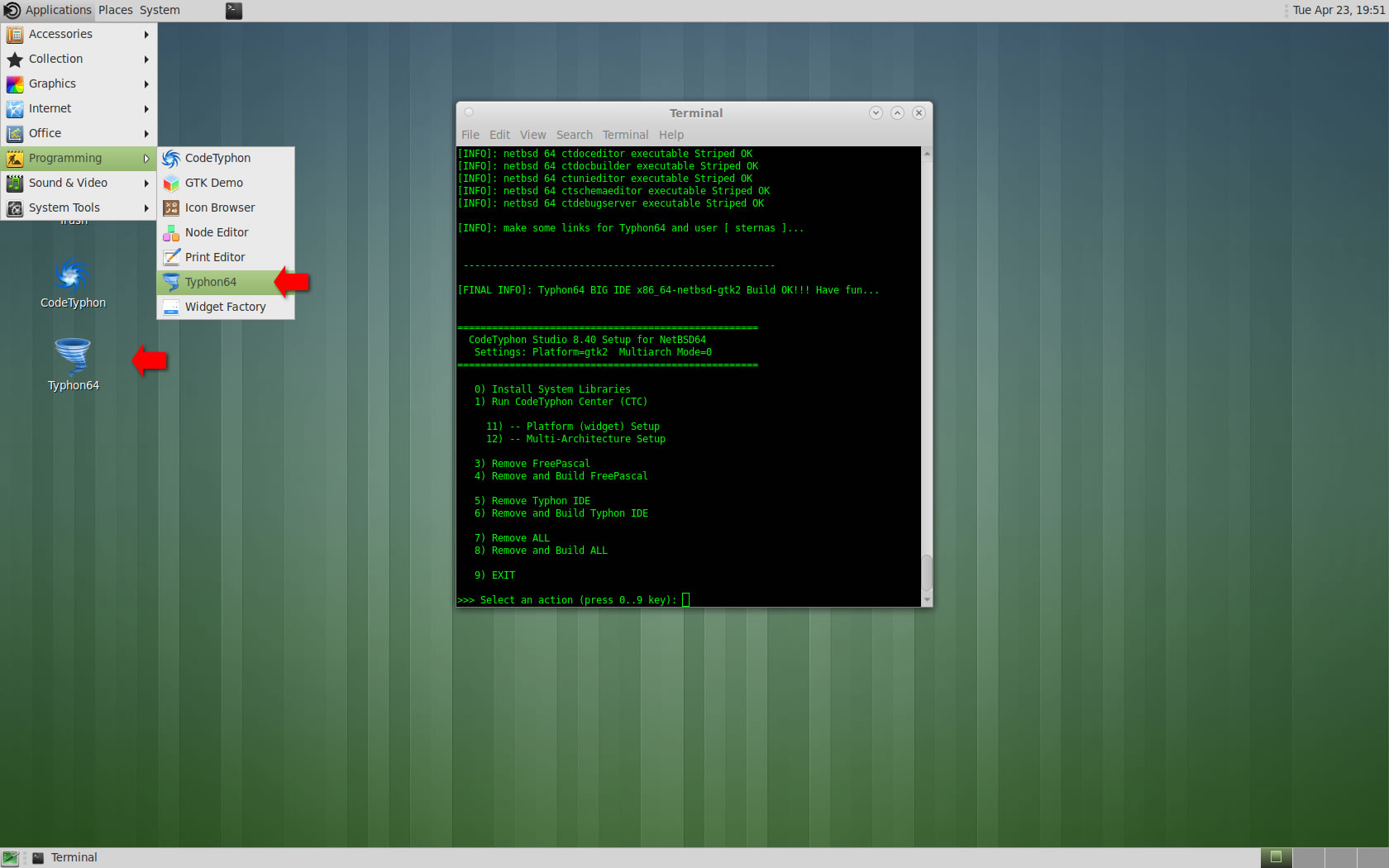Click the GTK Demo cube icon
Image resolution: width=1389 pixels, height=868 pixels.
tap(171, 183)
